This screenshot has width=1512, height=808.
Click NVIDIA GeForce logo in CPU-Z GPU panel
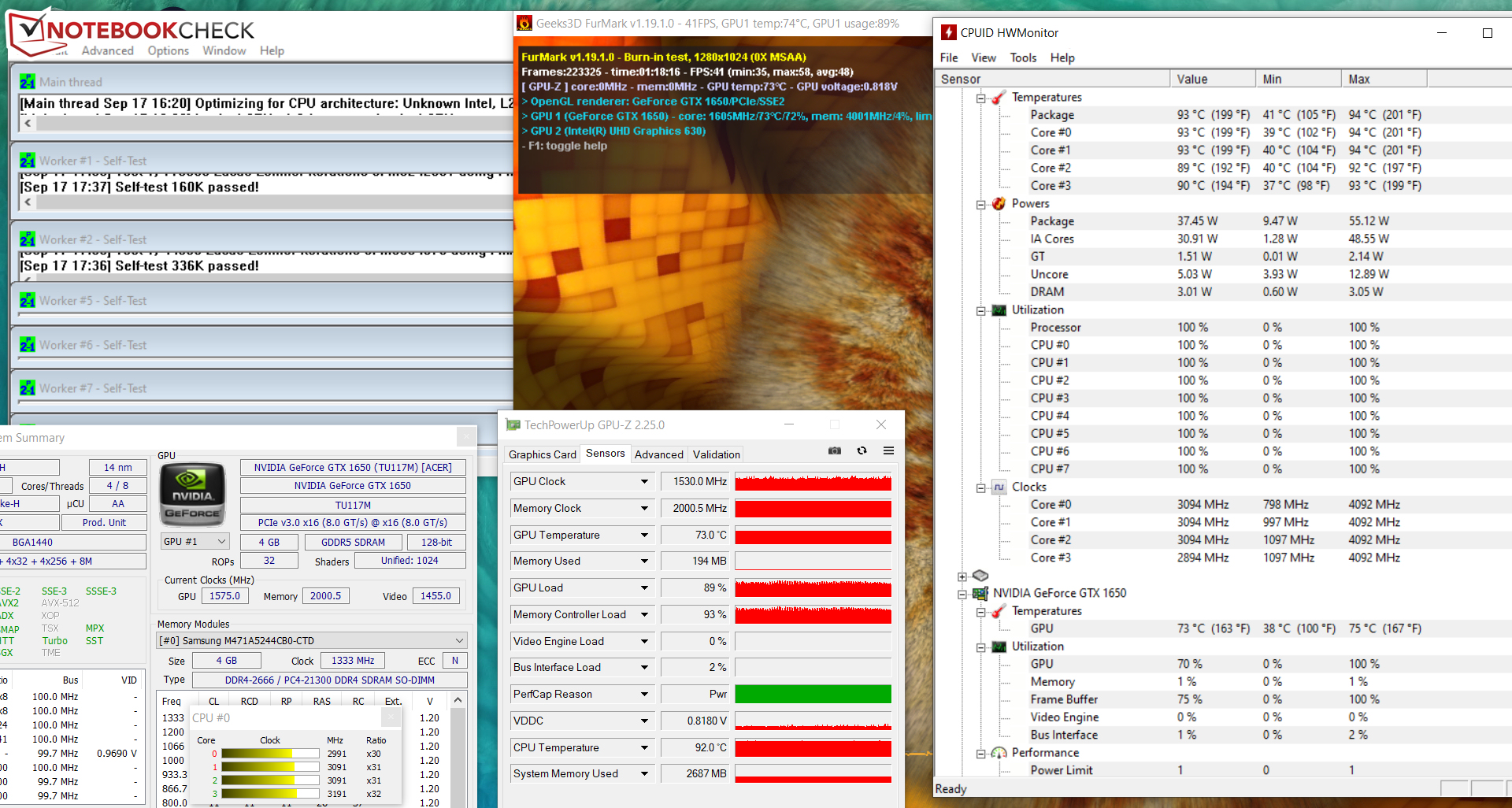pos(192,494)
